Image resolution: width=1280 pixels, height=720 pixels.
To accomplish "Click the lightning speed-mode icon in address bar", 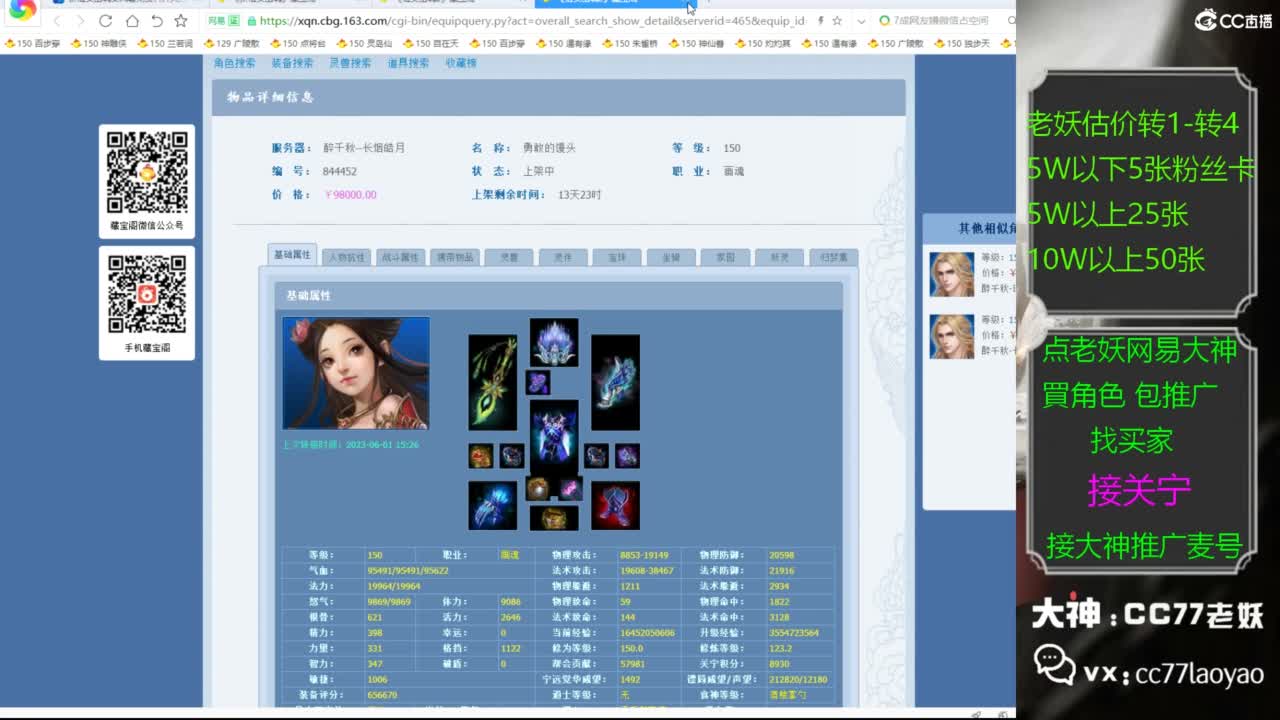I will coord(821,21).
